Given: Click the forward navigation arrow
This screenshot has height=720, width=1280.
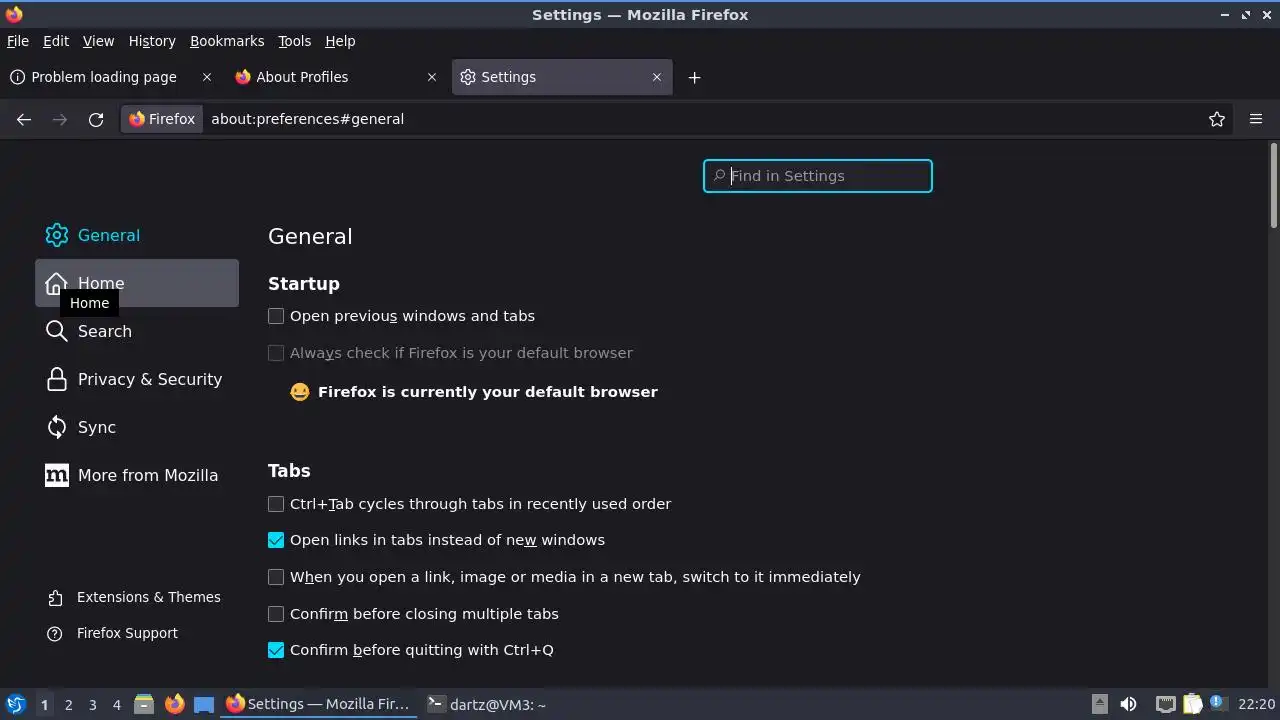Looking at the screenshot, I should click(60, 119).
